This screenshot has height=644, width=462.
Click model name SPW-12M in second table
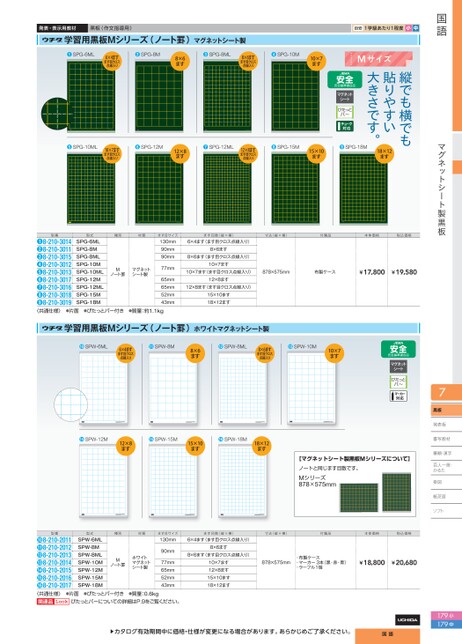coord(90,570)
